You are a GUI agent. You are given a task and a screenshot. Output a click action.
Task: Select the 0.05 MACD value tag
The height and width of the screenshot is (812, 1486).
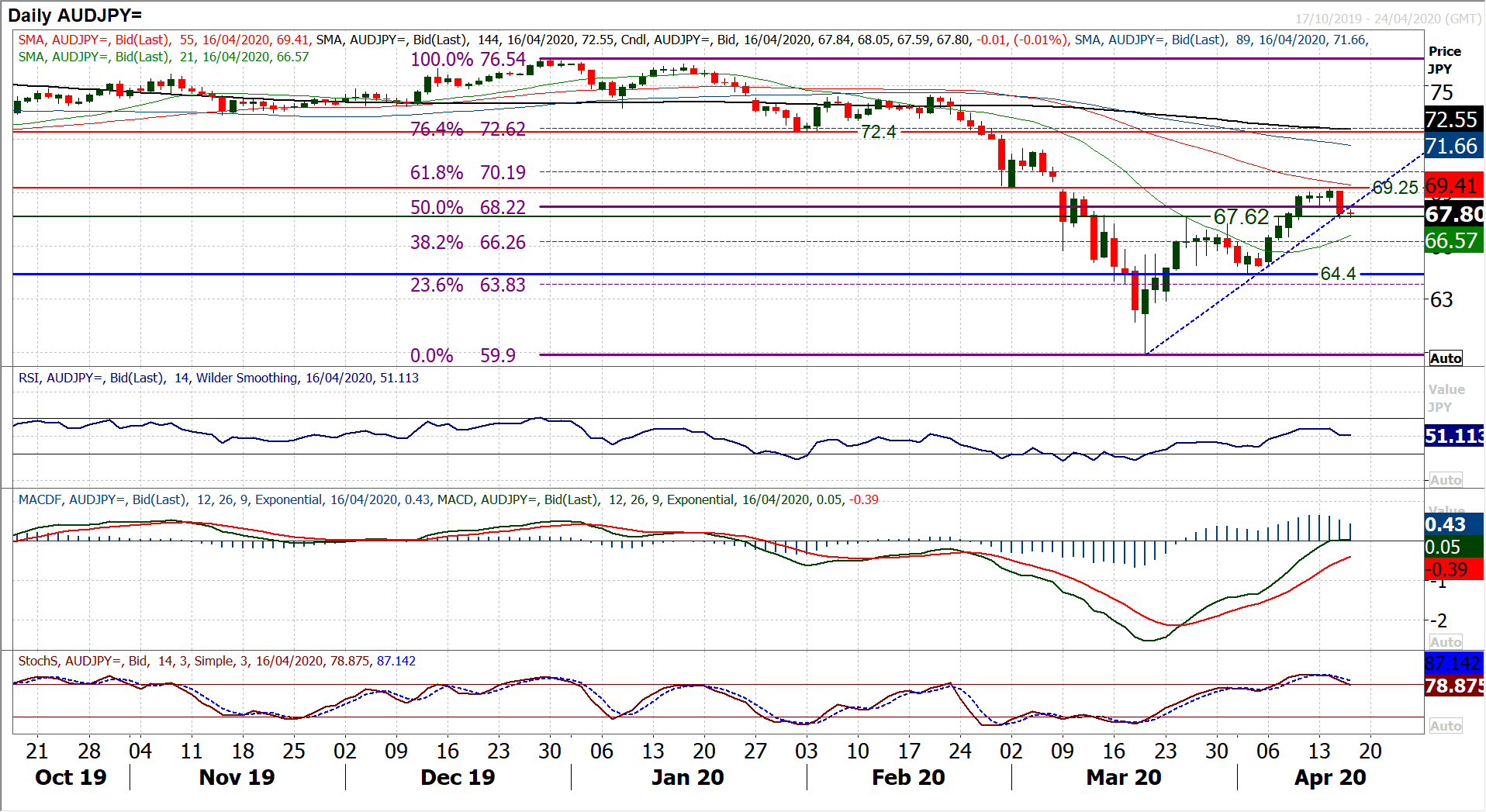tap(1453, 547)
